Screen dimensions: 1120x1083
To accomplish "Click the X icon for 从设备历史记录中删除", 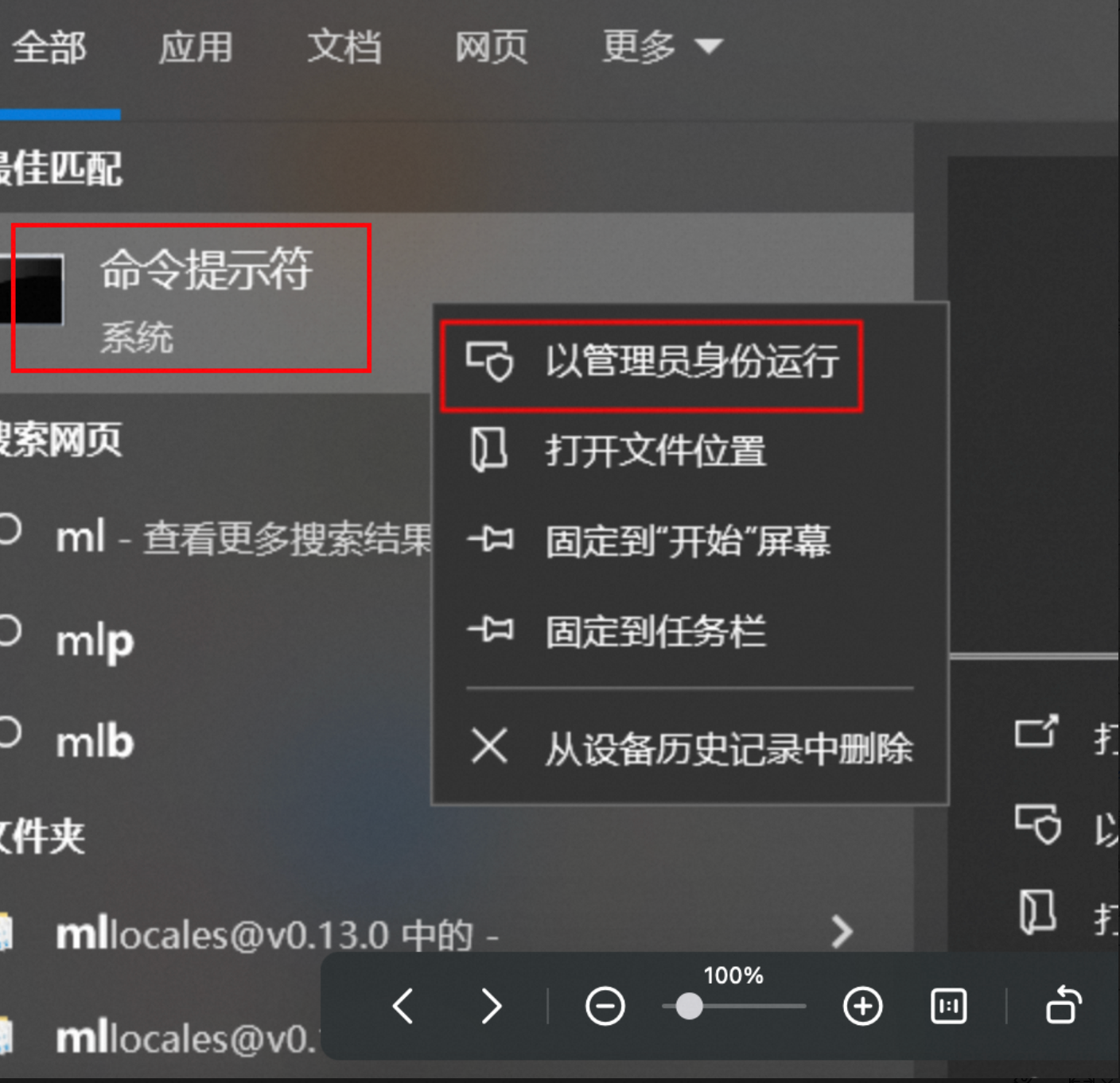I will pos(489,747).
